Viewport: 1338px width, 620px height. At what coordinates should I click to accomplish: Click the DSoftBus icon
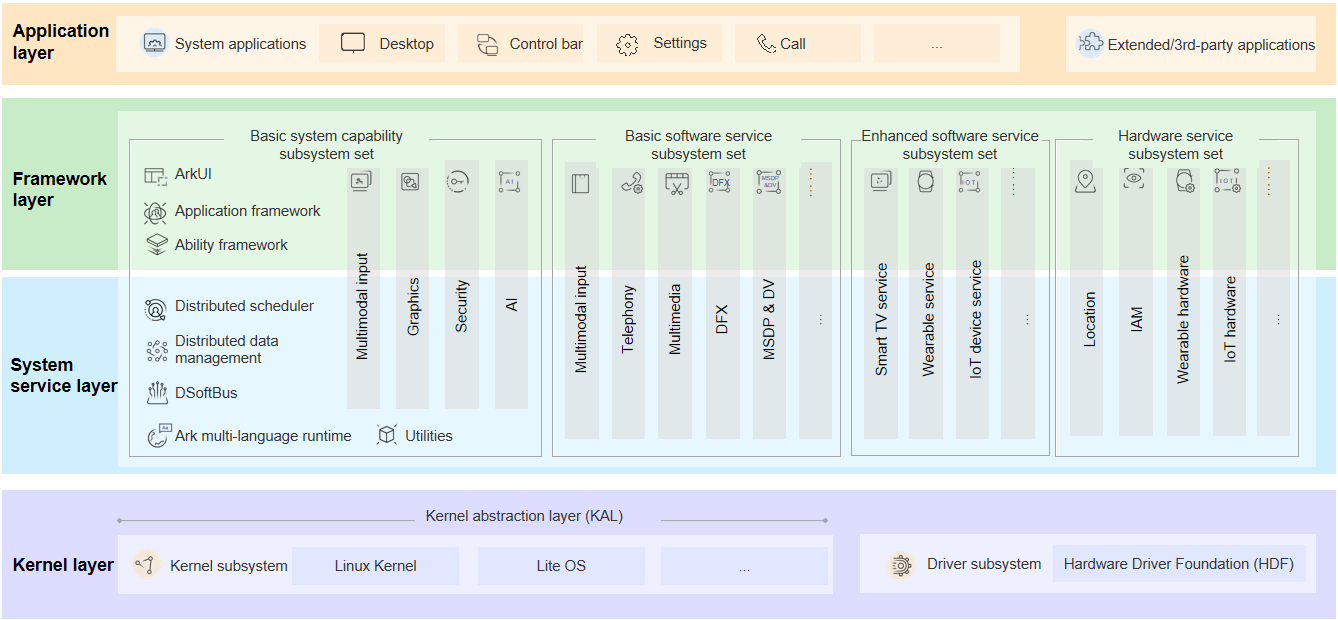[156, 393]
